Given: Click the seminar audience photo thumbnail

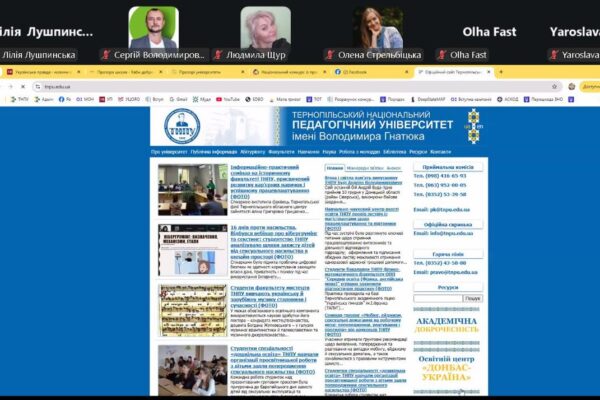Looking at the screenshot, I should click(193, 190).
